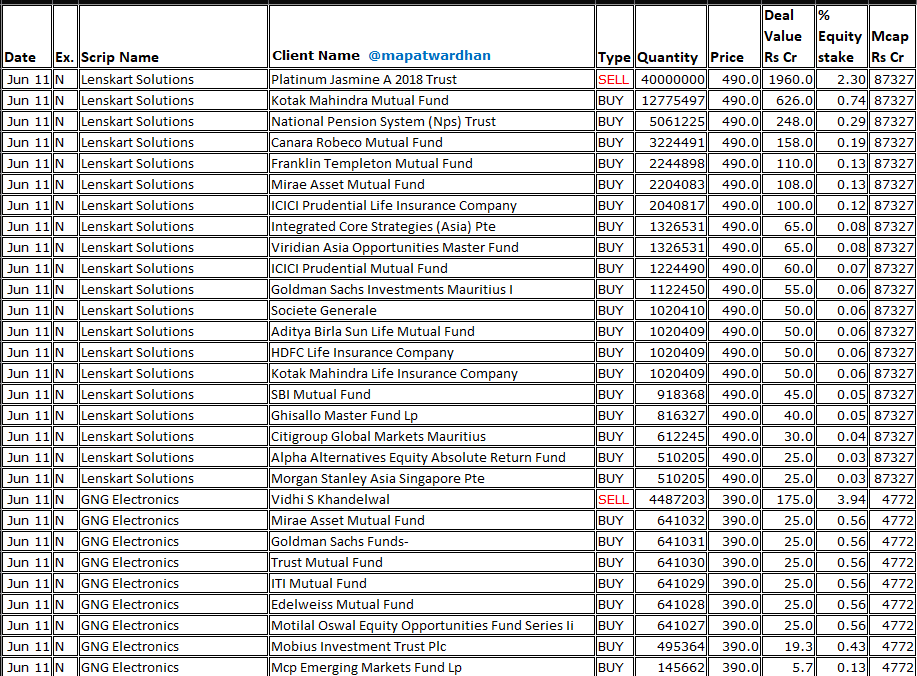The height and width of the screenshot is (676, 917).
Task: Select 'Platinum Jasmine A 2018 Trust' cell
Action: tap(432, 80)
